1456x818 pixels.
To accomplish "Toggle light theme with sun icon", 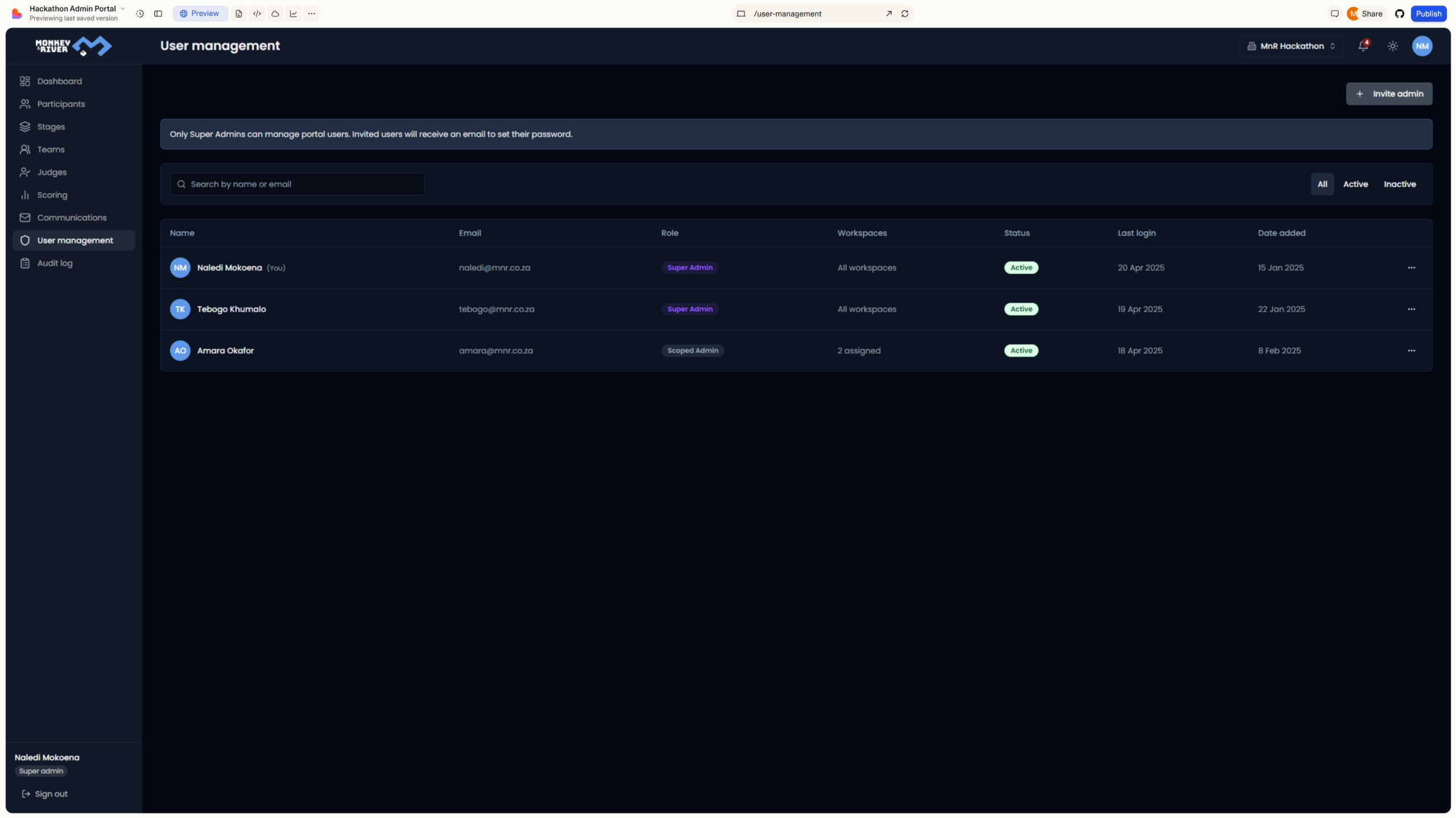I will coord(1393,46).
